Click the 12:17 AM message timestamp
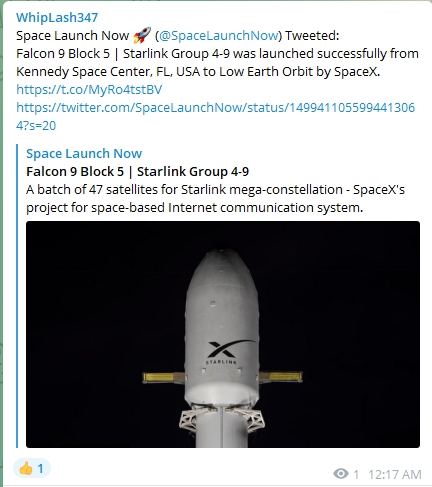Image resolution: width=432 pixels, height=487 pixels. [395, 474]
